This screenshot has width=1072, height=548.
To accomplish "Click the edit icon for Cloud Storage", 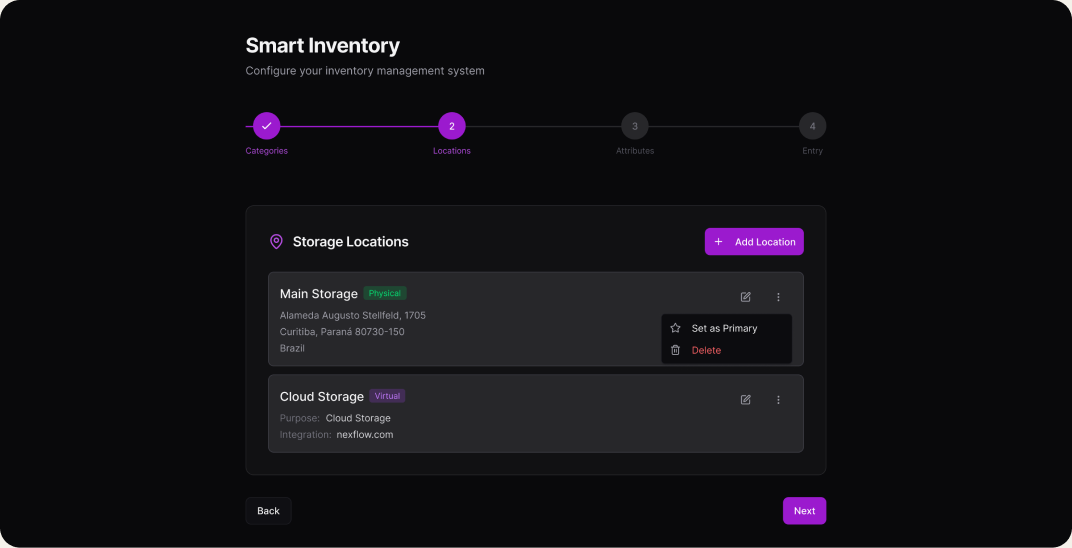I will (745, 400).
